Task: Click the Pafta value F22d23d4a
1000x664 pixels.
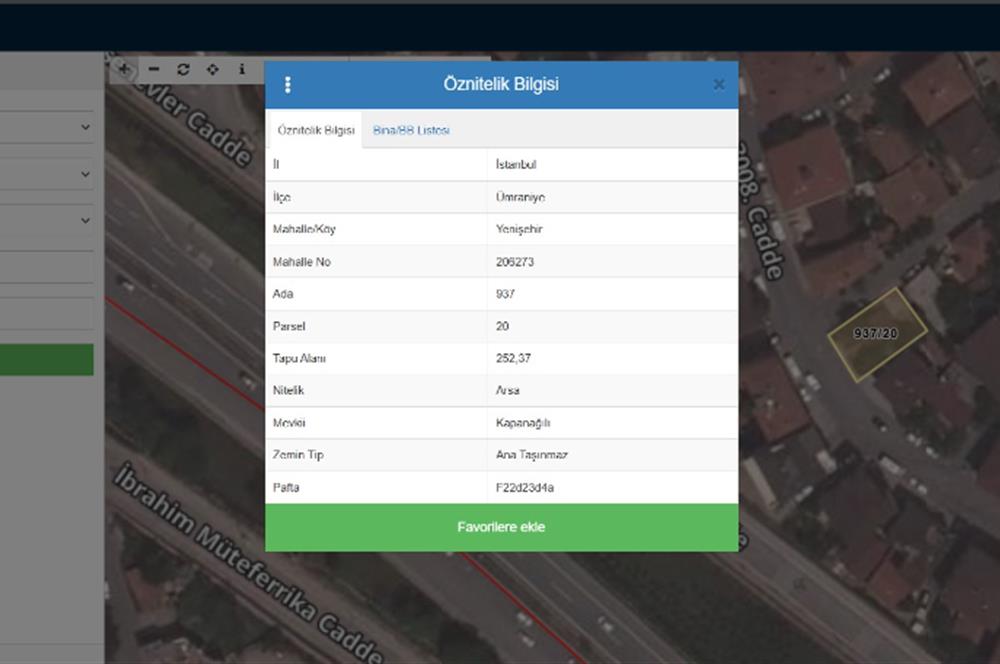Action: pos(525,488)
